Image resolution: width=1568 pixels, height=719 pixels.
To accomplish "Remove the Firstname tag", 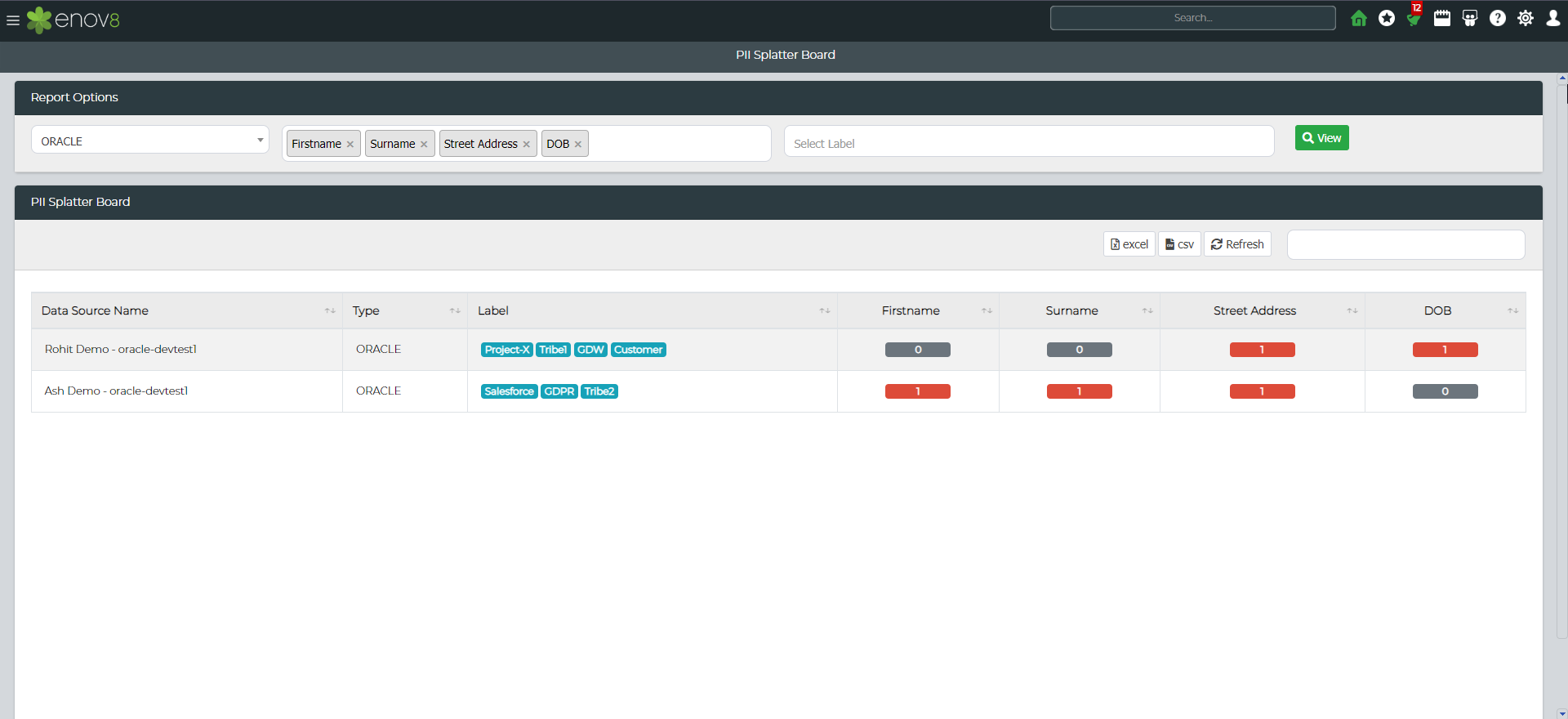I will pos(350,145).
